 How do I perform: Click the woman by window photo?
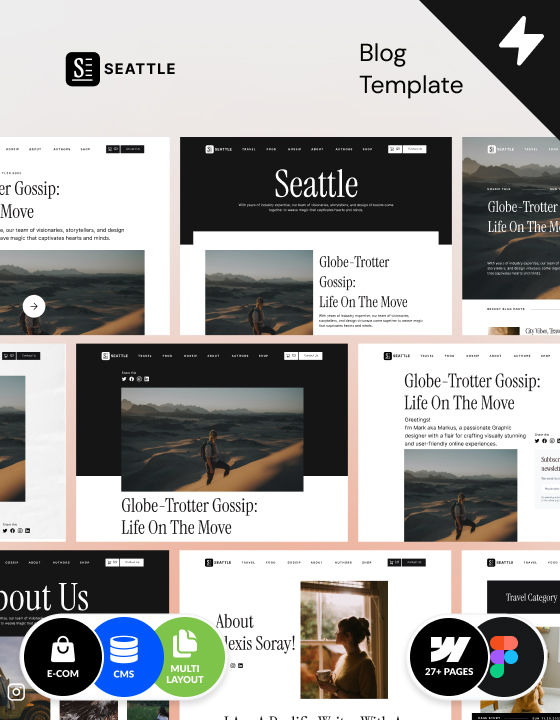pyautogui.click(x=344, y=640)
